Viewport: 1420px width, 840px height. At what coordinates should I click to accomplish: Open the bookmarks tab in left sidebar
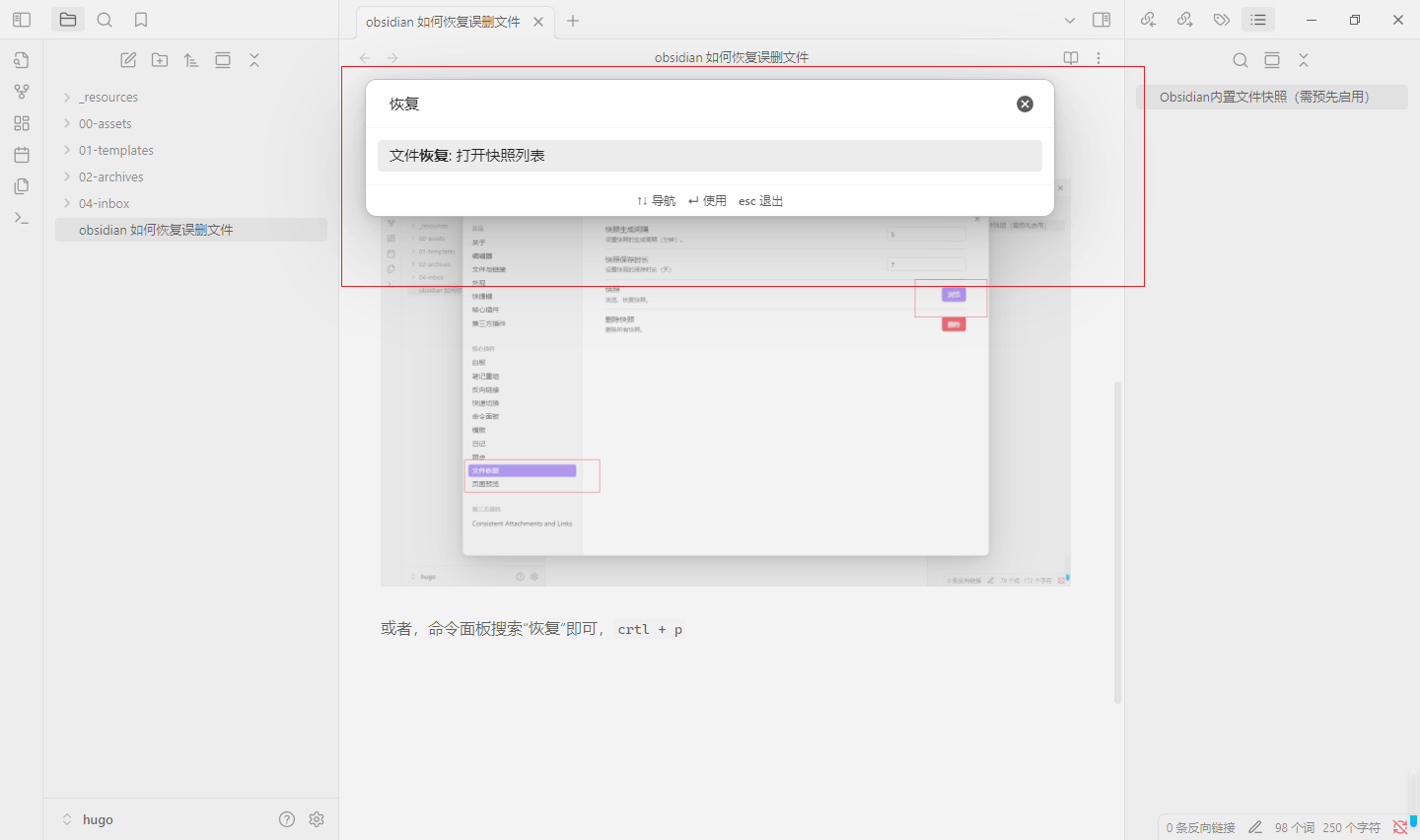pos(141,20)
